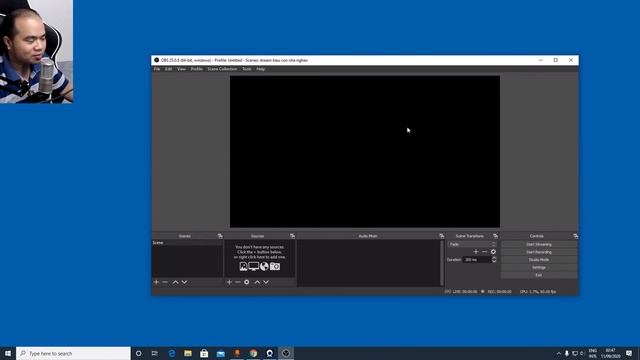Click the browser globe icon in Sources hint
Viewport: 640px width, 360px height.
[x=264, y=267]
